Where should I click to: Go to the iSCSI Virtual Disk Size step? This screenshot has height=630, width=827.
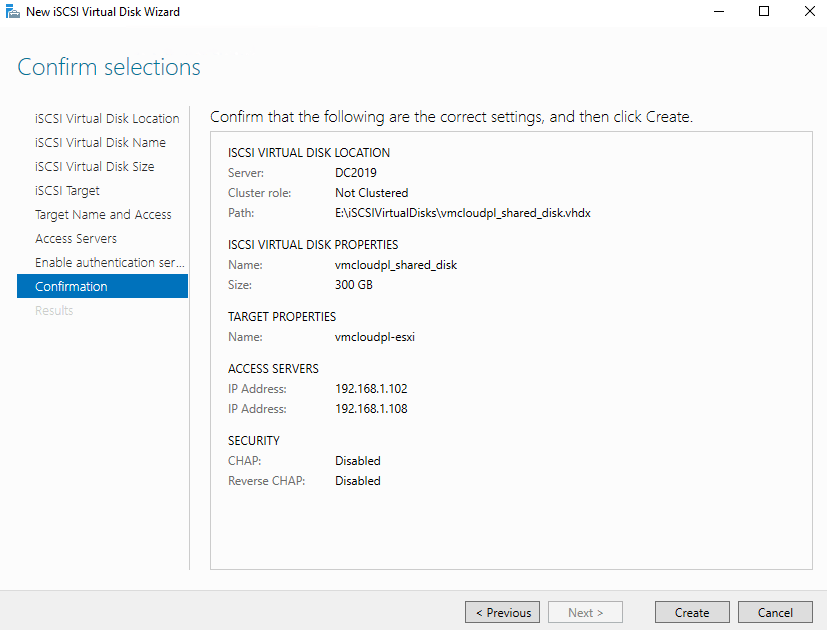point(94,166)
